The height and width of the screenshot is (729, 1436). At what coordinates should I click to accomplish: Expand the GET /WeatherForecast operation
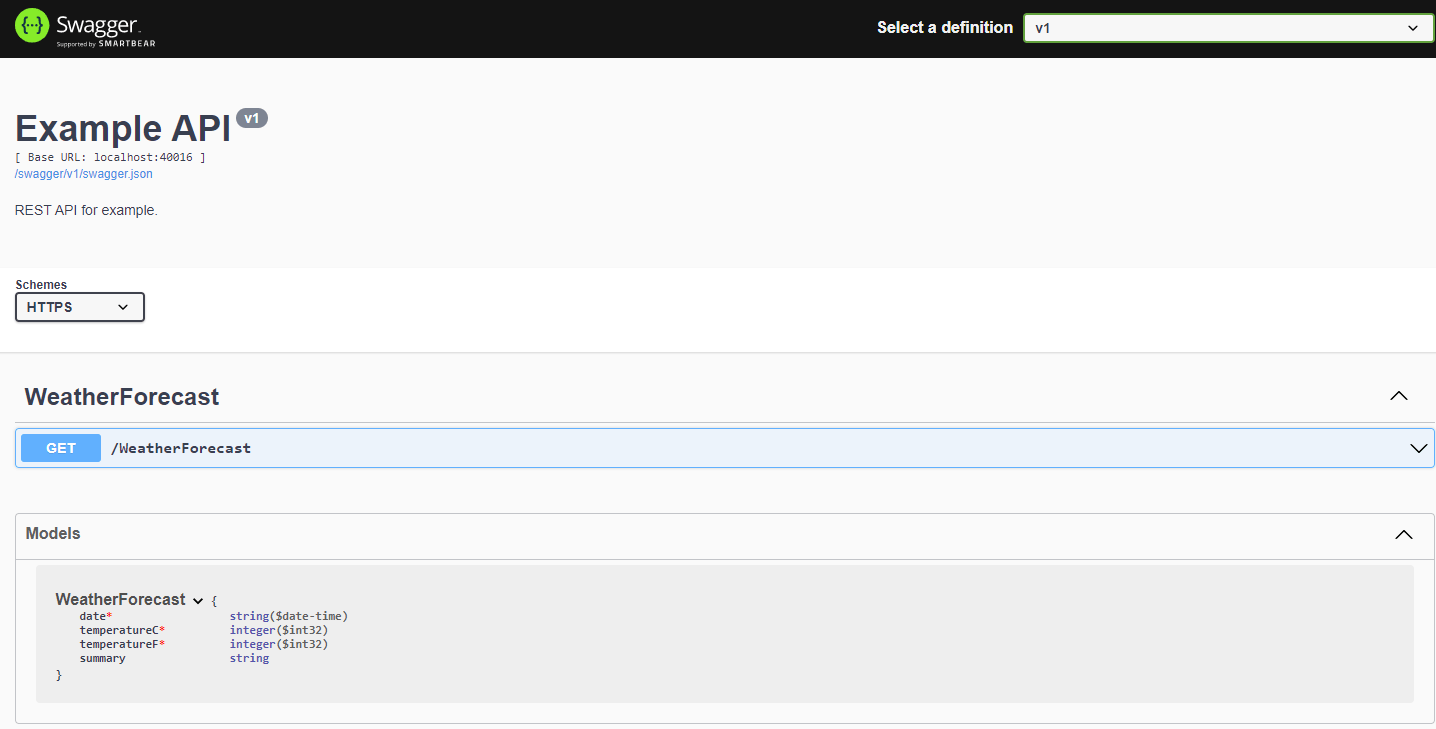(x=700, y=447)
